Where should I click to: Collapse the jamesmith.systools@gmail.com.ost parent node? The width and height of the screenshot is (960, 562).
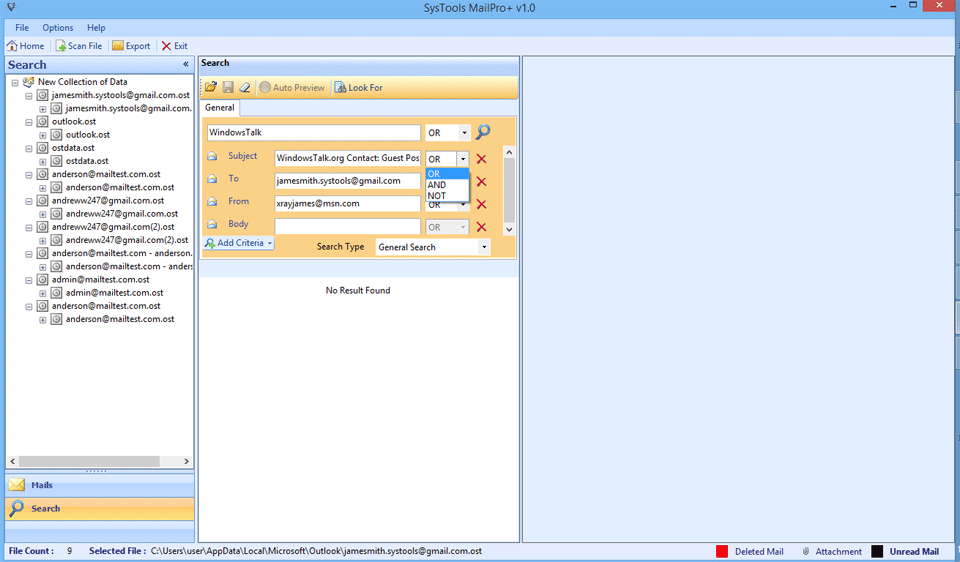tap(29, 96)
